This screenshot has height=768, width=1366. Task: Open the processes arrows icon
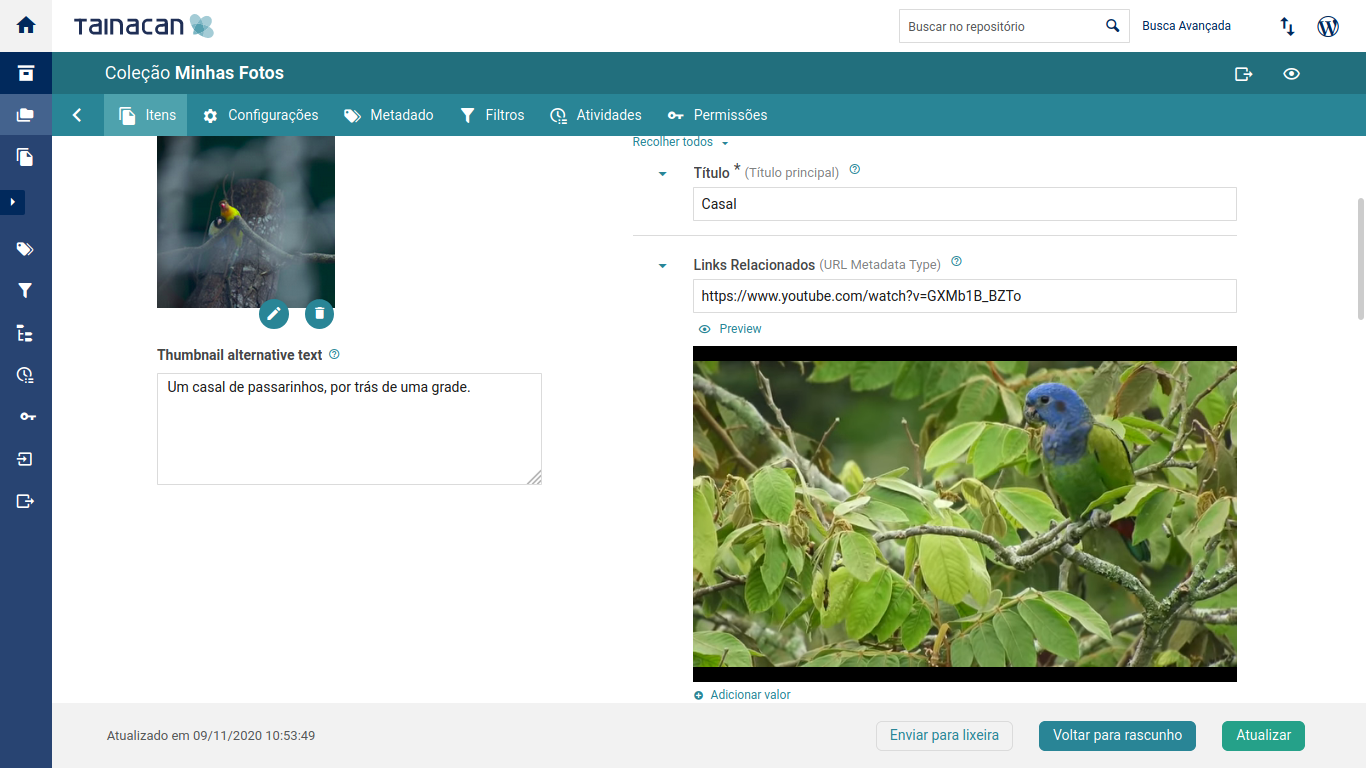tap(1288, 27)
